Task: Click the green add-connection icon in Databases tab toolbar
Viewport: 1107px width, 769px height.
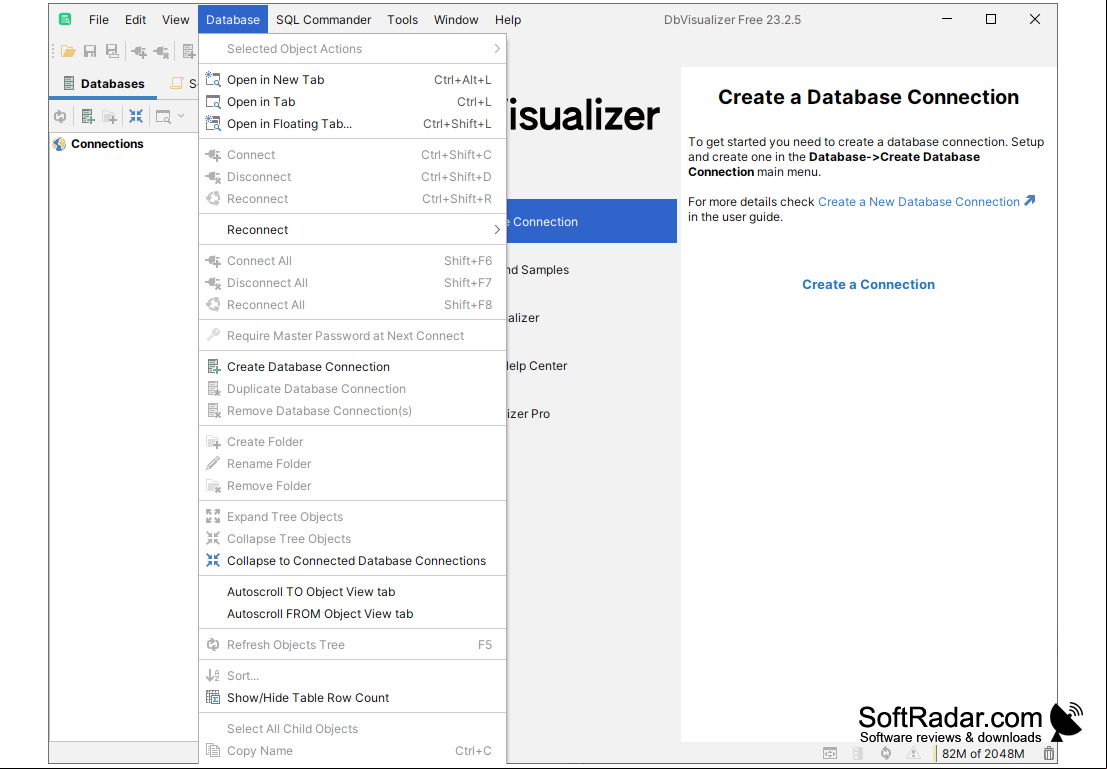Action: [88, 117]
